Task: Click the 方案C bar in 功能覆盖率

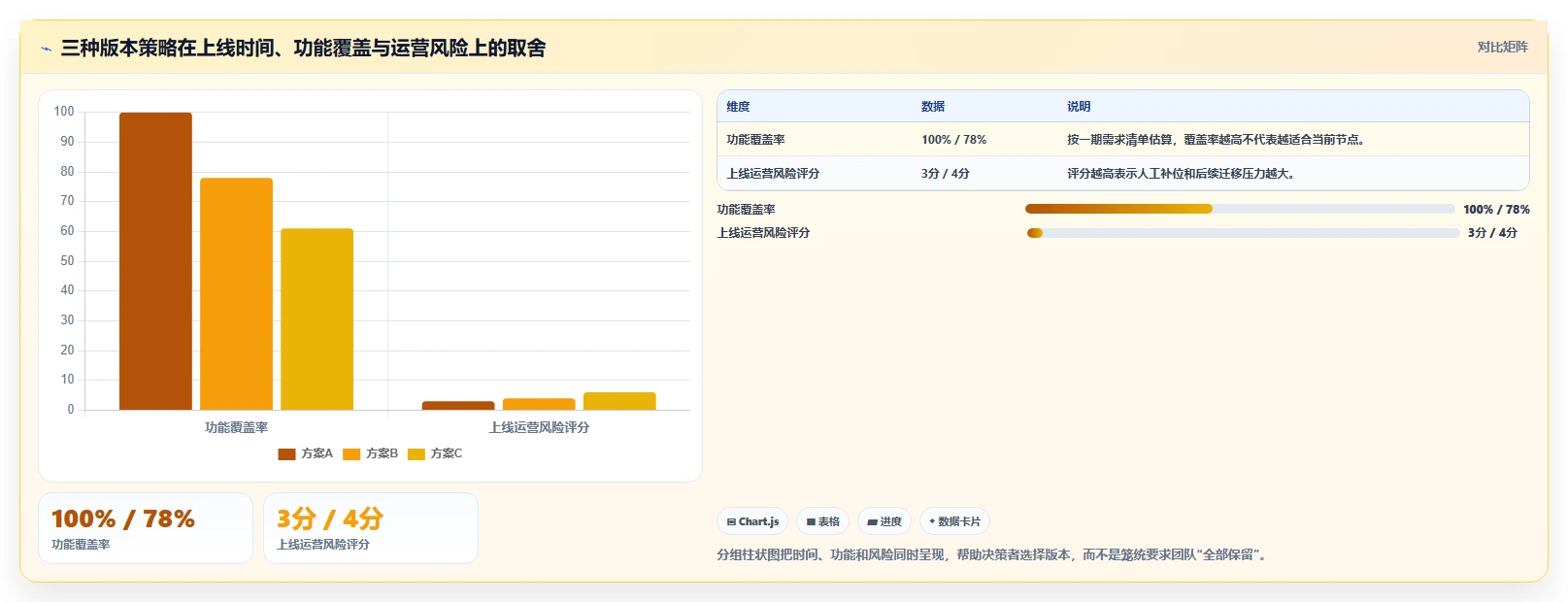Action: click(x=317, y=318)
